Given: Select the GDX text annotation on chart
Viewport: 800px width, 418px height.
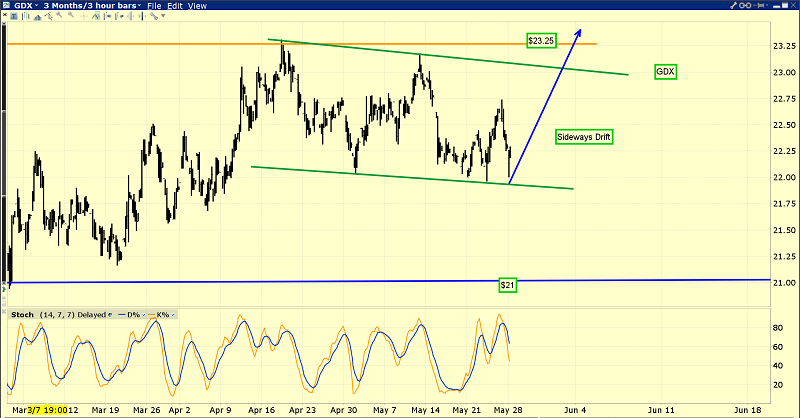Looking at the screenshot, I should pyautogui.click(x=665, y=71).
